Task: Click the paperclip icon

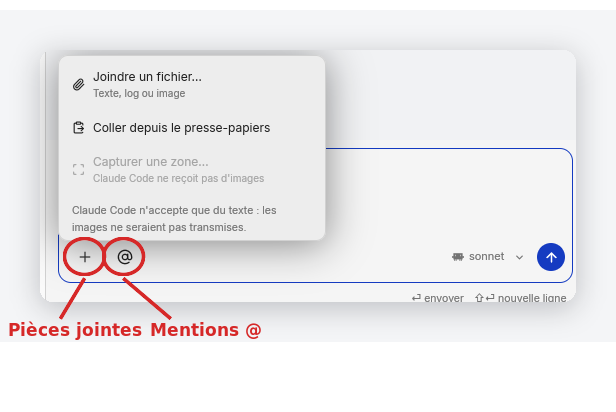Action: (79, 84)
